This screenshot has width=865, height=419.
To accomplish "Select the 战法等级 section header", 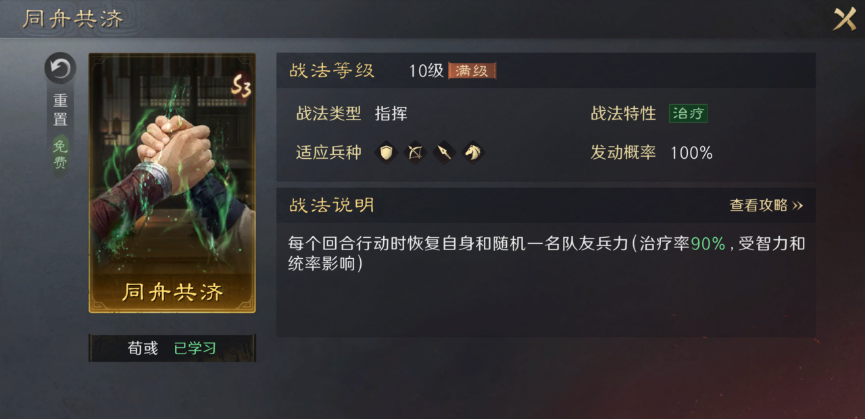I will (x=332, y=71).
